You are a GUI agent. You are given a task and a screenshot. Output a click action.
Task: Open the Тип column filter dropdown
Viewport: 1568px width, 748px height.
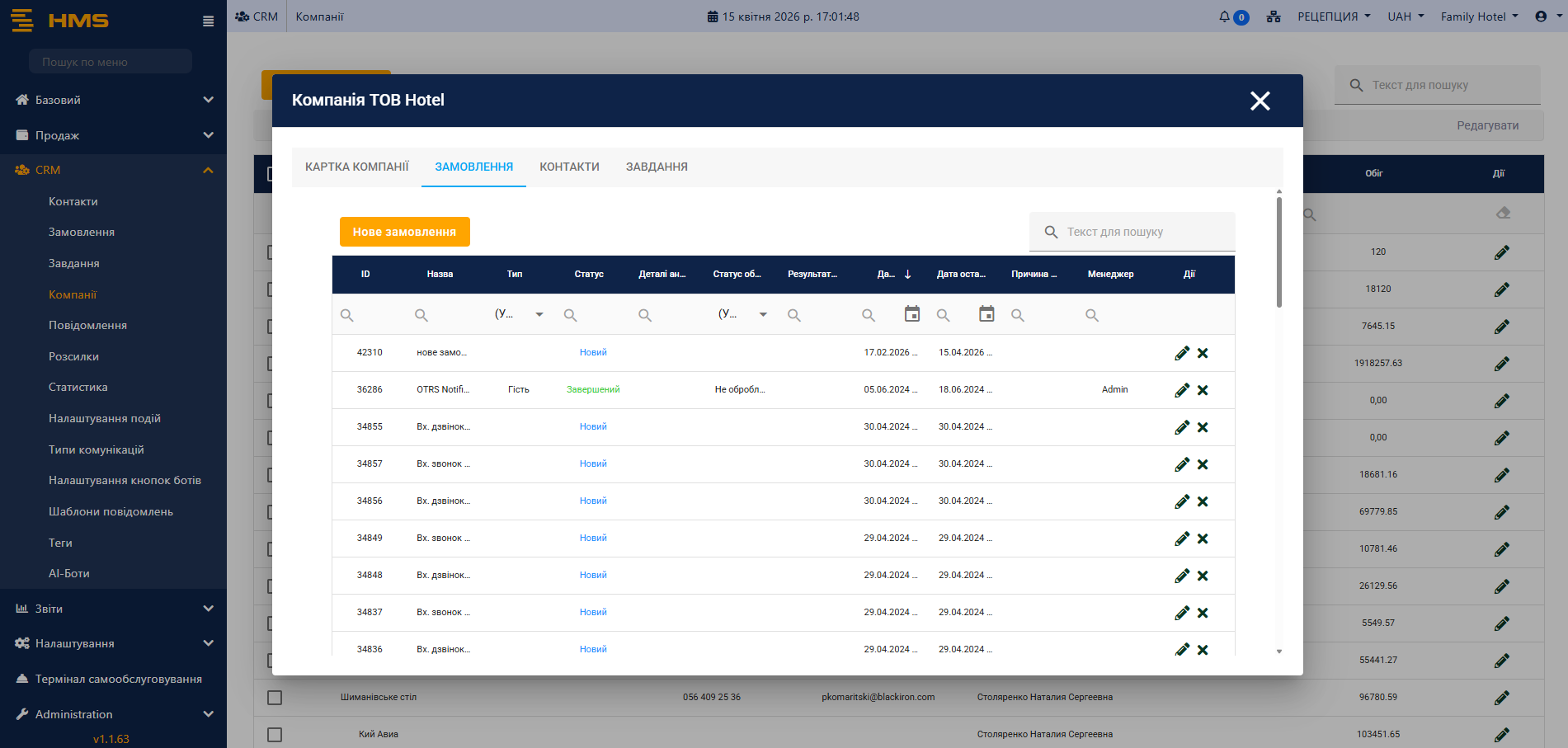coord(539,314)
